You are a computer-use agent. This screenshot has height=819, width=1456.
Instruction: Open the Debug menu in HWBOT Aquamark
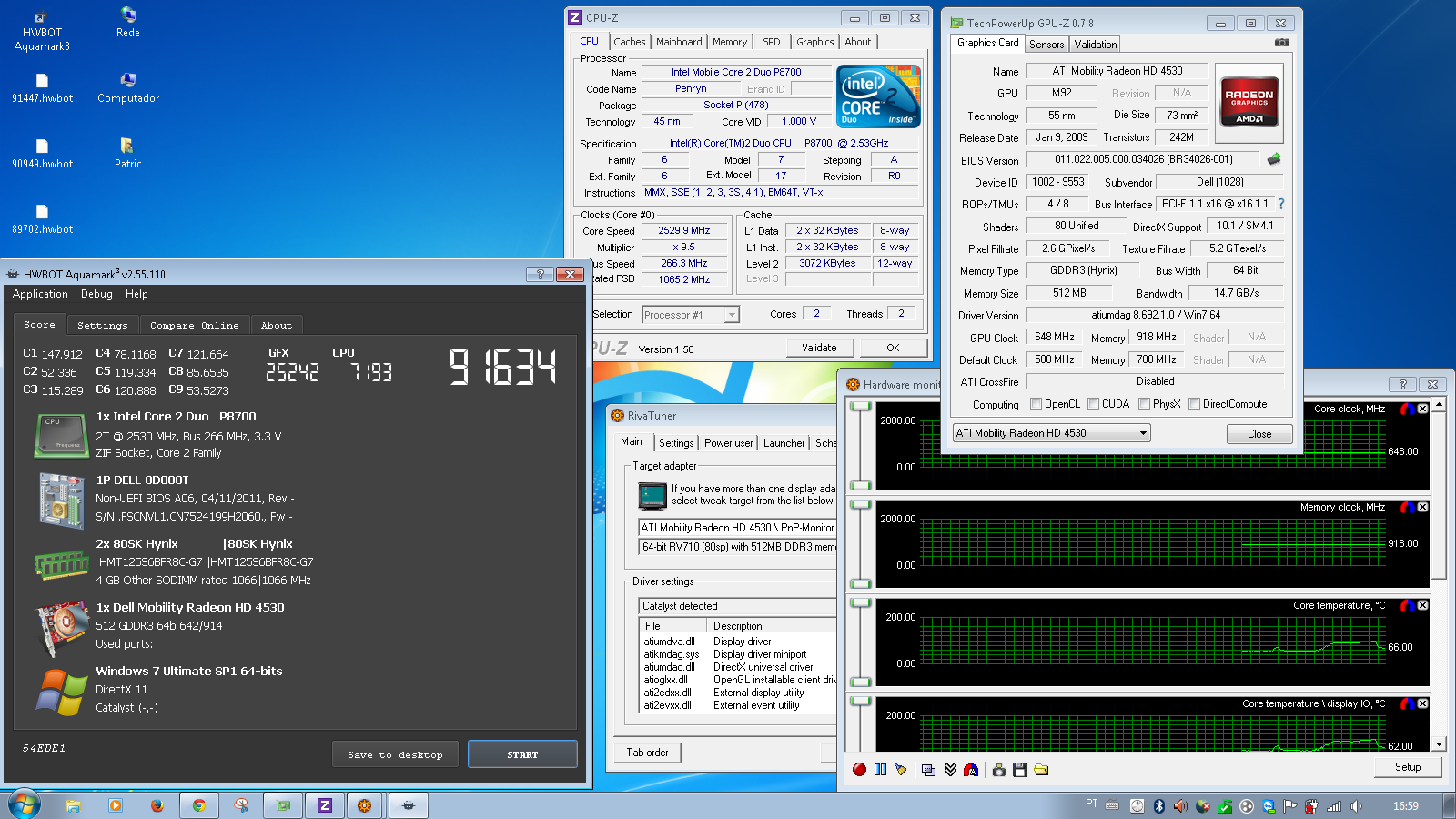coord(96,294)
